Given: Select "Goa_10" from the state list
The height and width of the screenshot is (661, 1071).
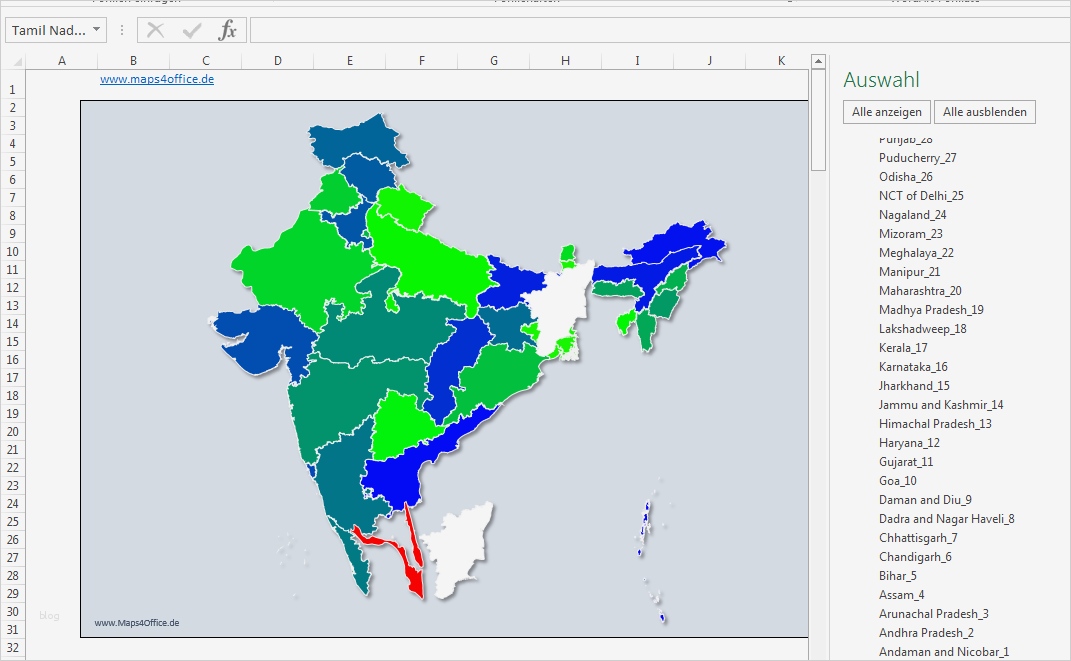Looking at the screenshot, I should point(898,480).
